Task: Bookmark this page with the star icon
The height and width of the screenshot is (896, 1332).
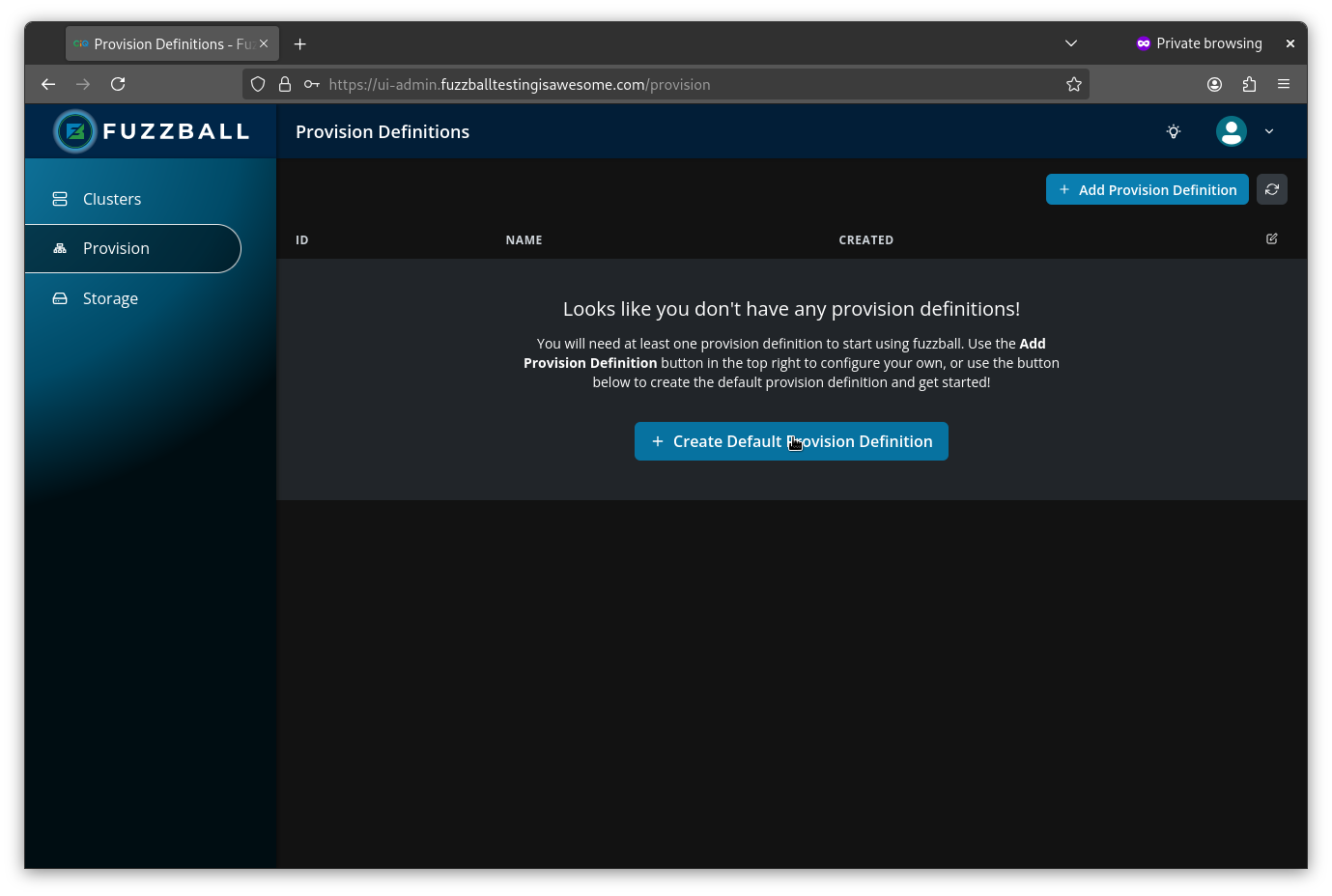Action: coord(1074,84)
